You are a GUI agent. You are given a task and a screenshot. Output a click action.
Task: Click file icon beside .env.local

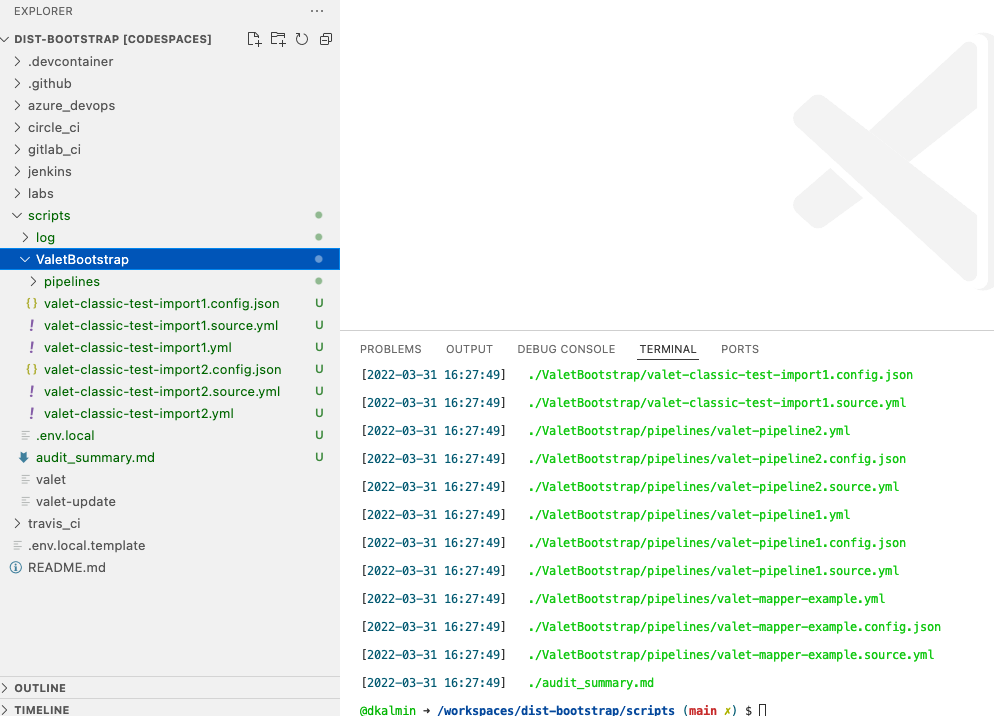(x=25, y=436)
